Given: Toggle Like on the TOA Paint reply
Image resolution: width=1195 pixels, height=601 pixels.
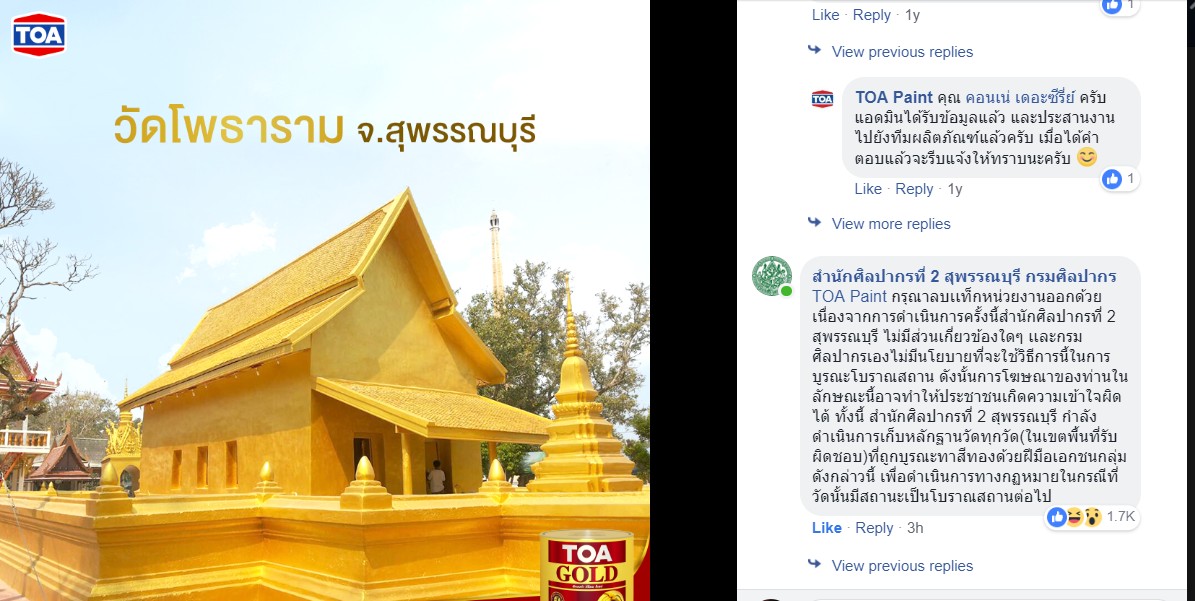Looking at the screenshot, I should 868,189.
